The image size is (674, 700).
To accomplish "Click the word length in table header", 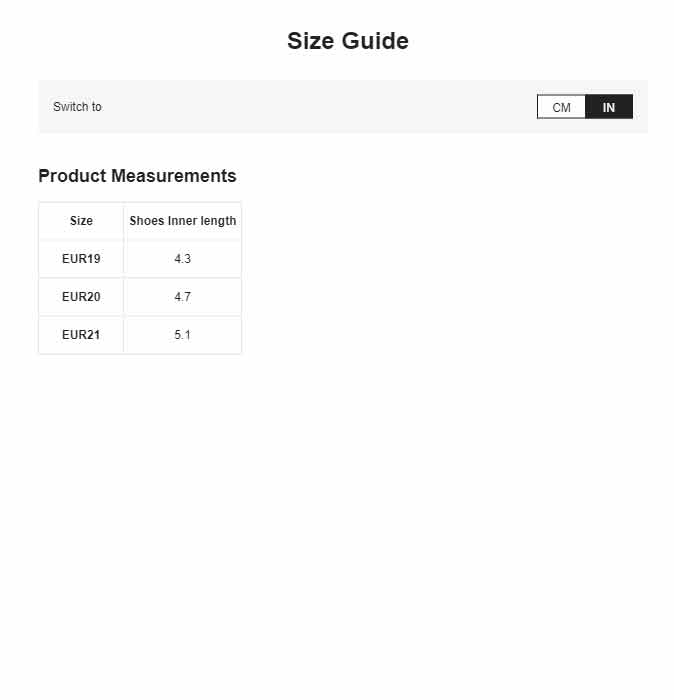I will [218, 221].
